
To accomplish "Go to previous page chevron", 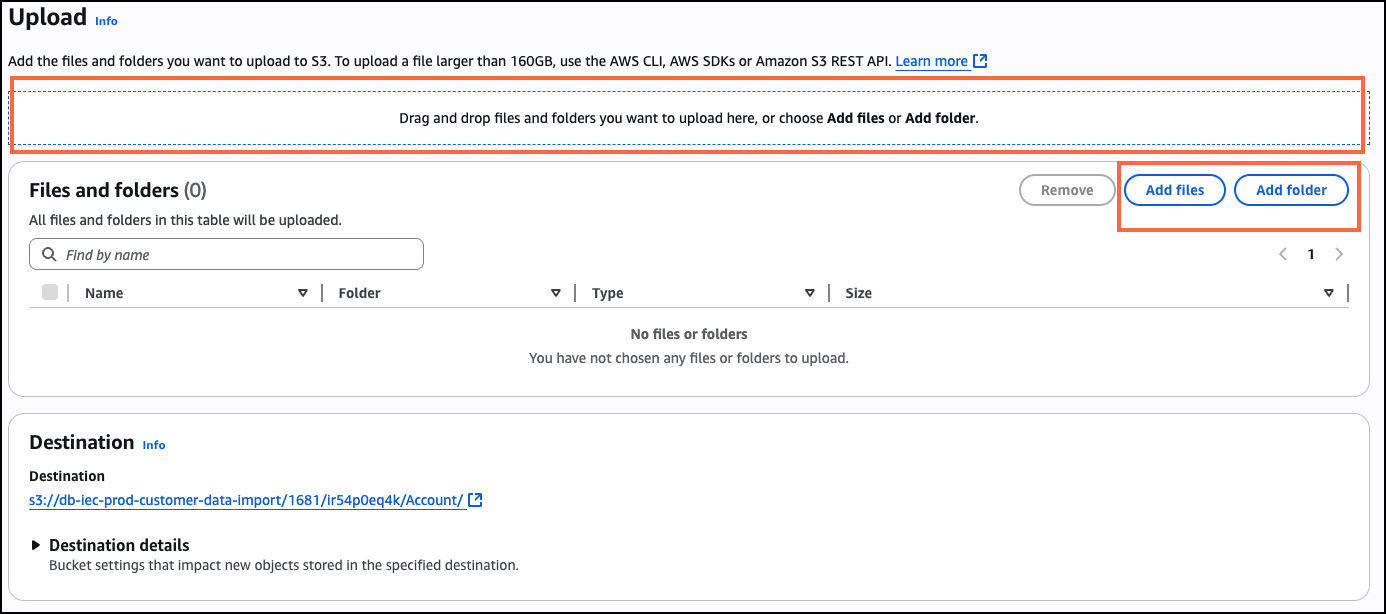I will 1283,254.
